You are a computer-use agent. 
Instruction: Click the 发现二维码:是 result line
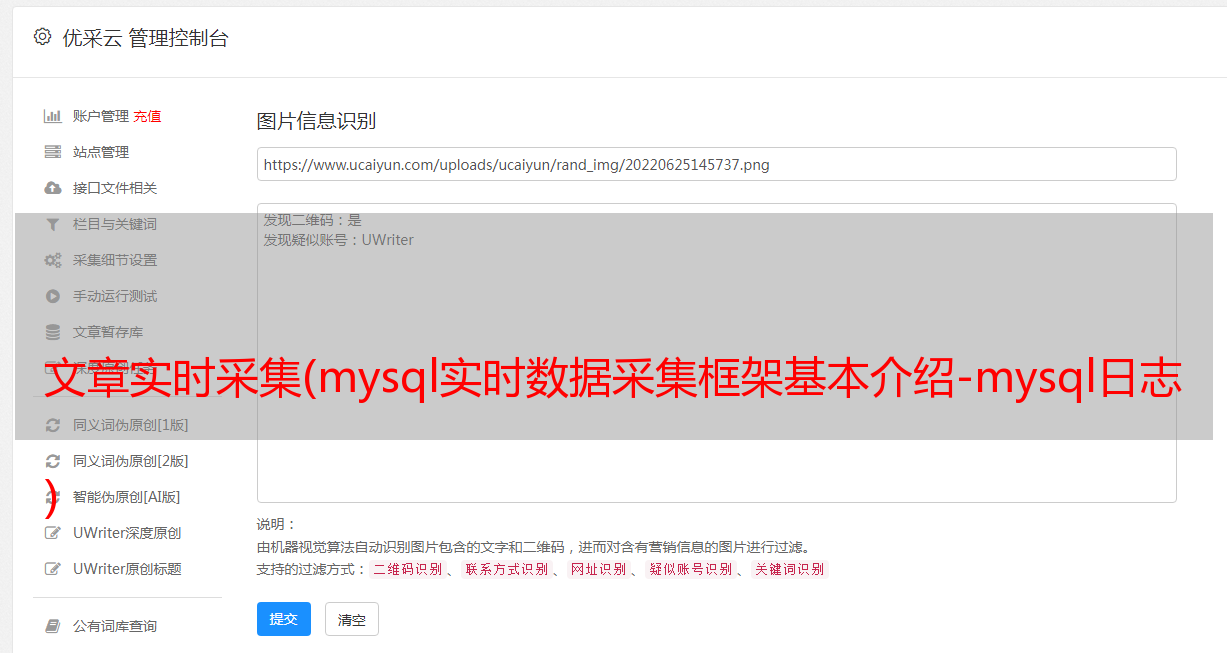click(x=312, y=220)
